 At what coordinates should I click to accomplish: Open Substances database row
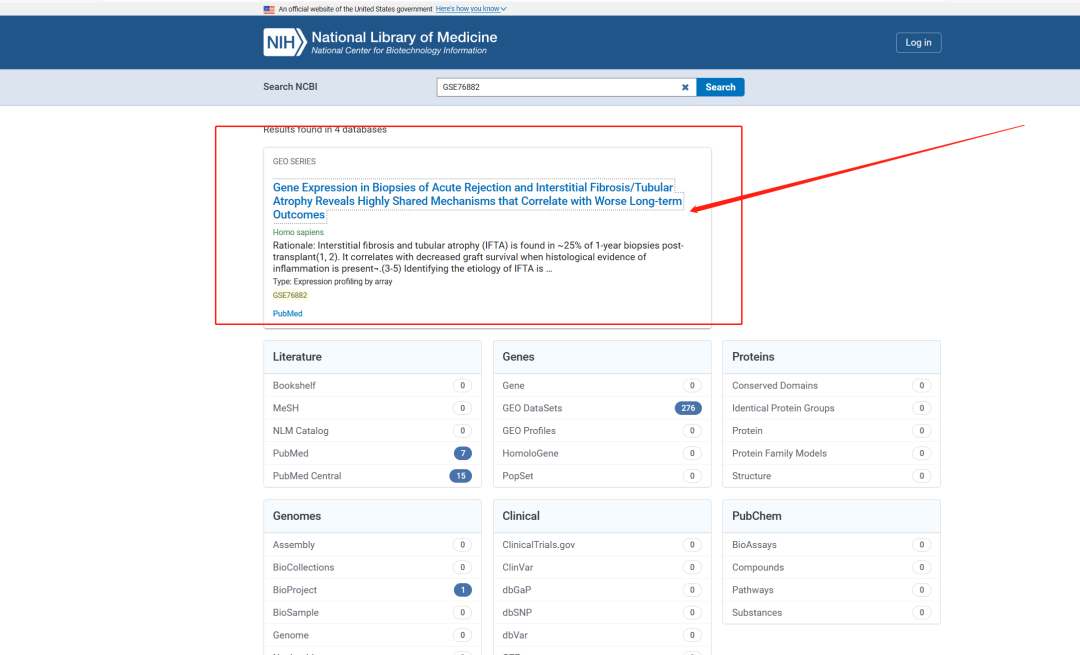pos(831,613)
